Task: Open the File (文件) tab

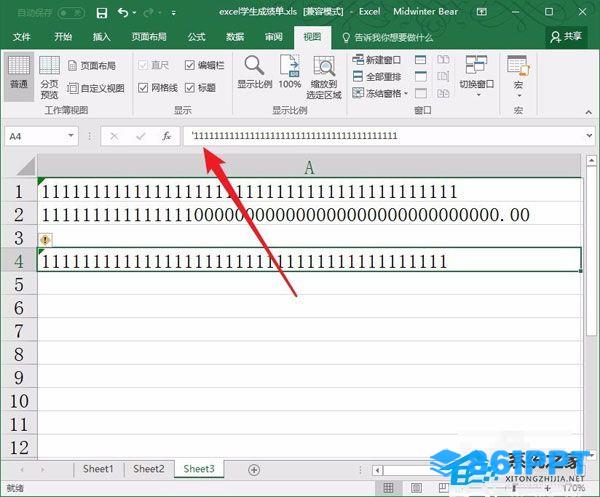Action: click(x=21, y=37)
